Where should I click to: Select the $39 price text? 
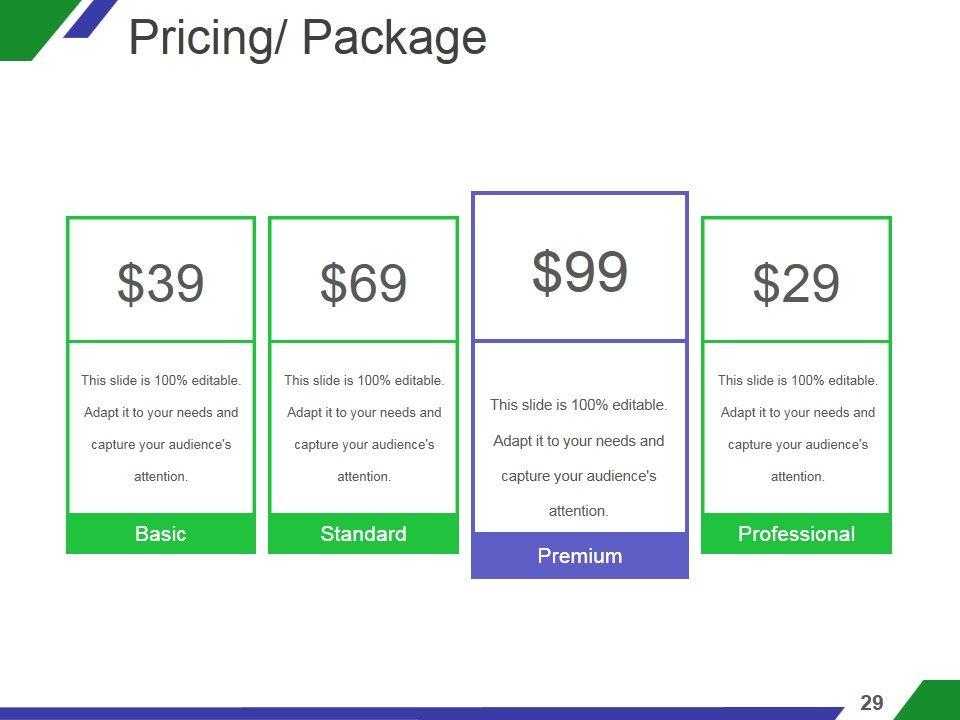pyautogui.click(x=161, y=283)
